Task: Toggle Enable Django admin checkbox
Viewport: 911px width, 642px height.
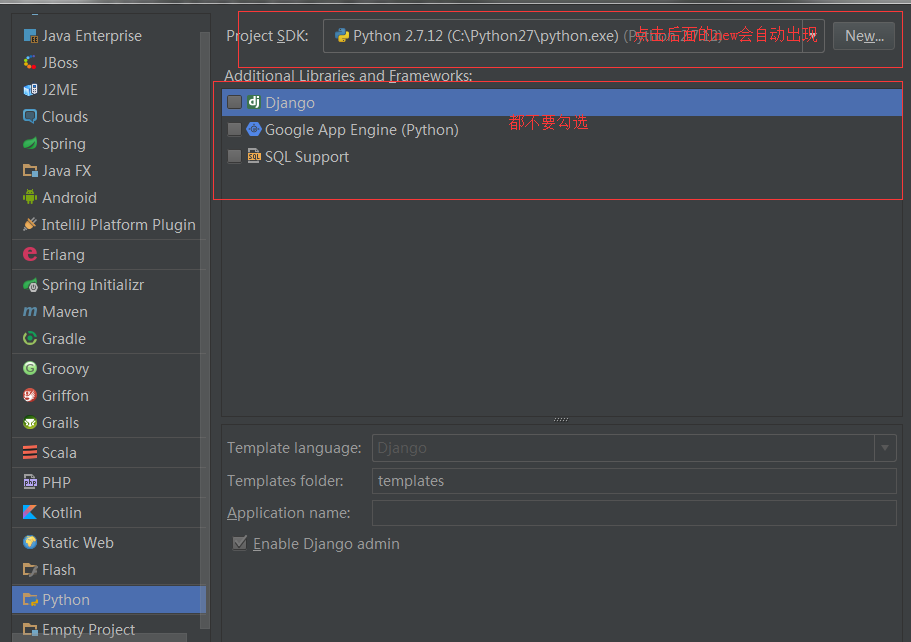Action: (x=240, y=543)
